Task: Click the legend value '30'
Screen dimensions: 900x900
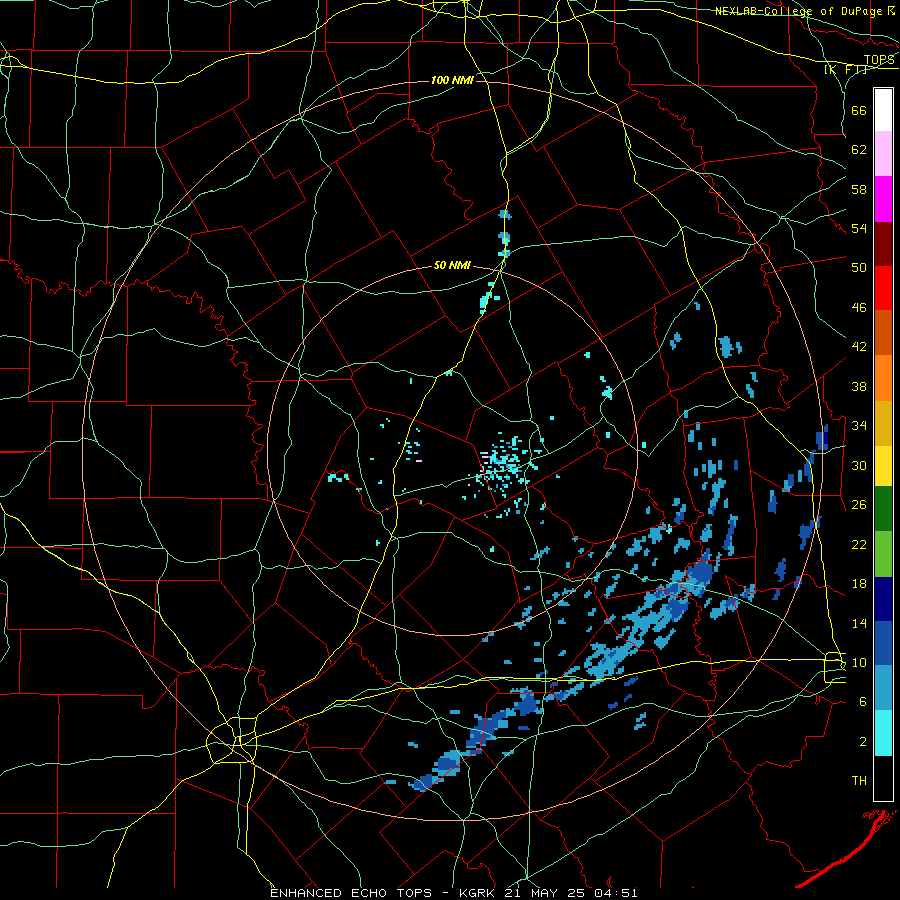Action: tap(859, 465)
